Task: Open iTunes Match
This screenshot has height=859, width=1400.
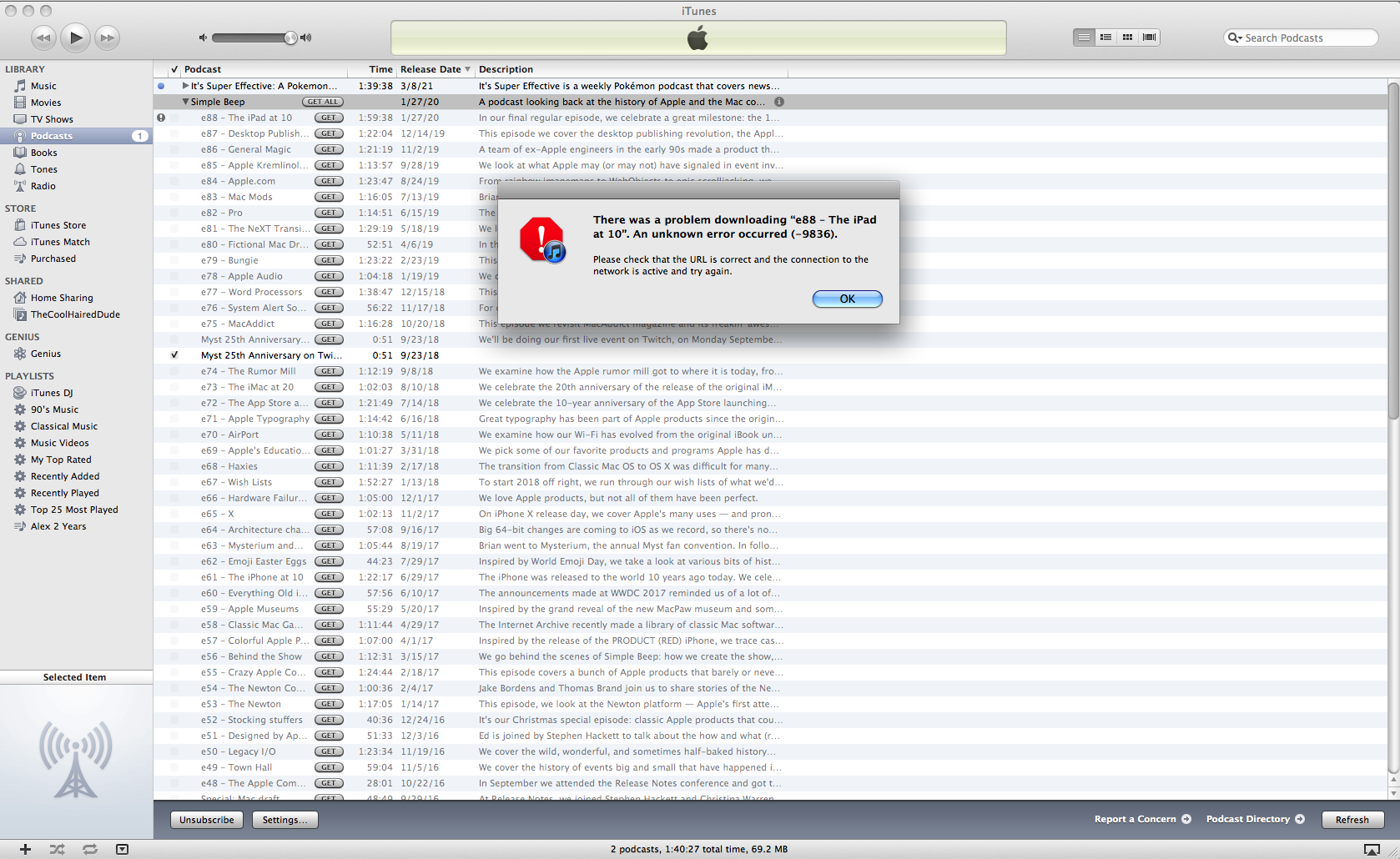Action: pyautogui.click(x=60, y=242)
